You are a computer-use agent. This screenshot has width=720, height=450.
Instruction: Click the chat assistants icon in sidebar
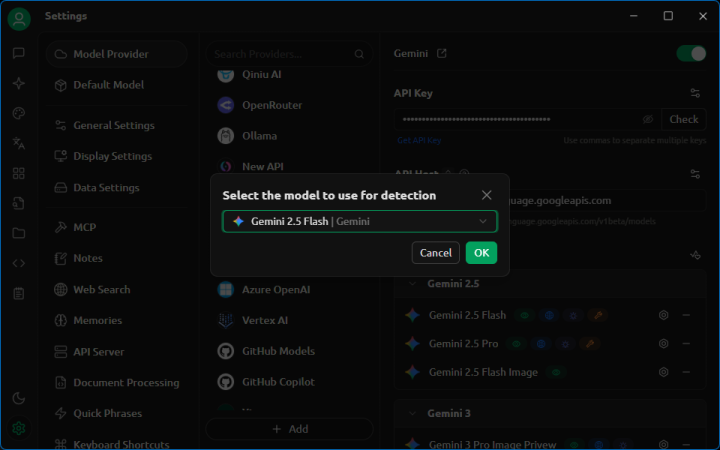[18, 53]
